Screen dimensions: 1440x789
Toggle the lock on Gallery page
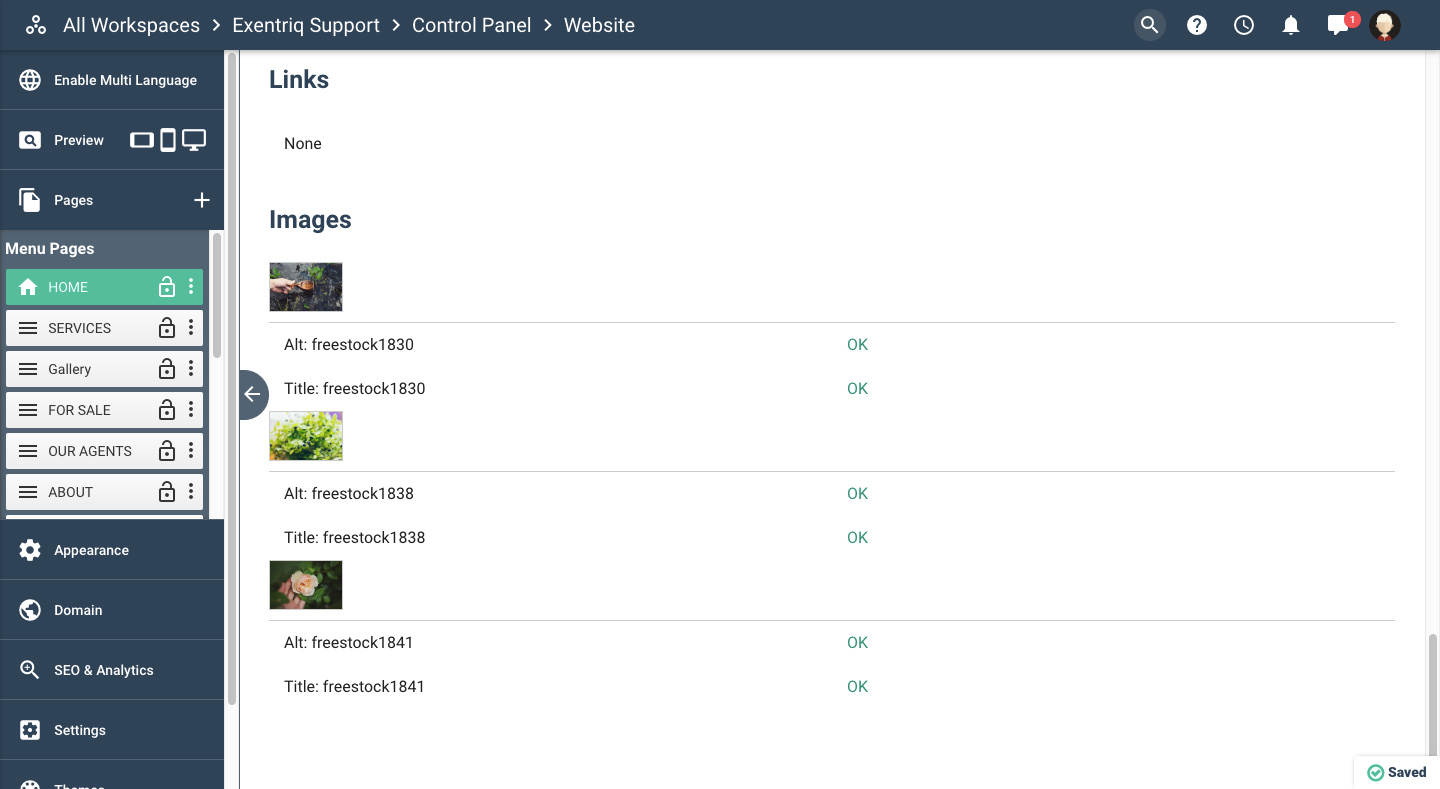167,369
